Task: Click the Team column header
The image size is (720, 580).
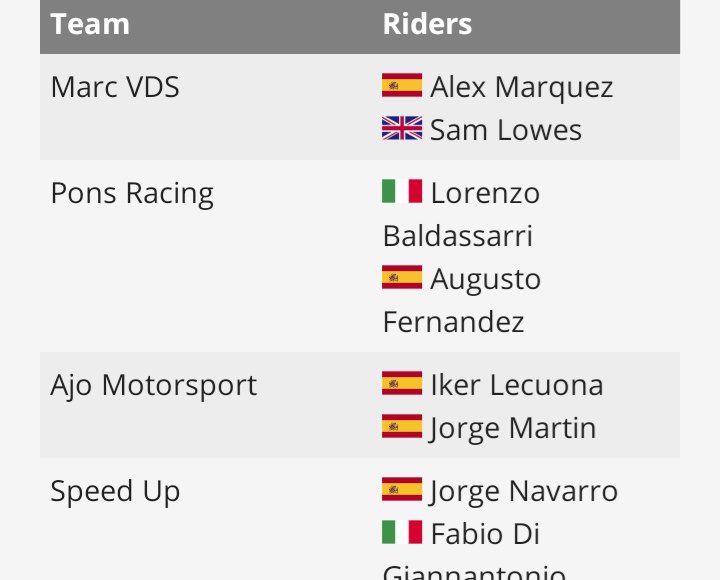Action: (x=90, y=24)
